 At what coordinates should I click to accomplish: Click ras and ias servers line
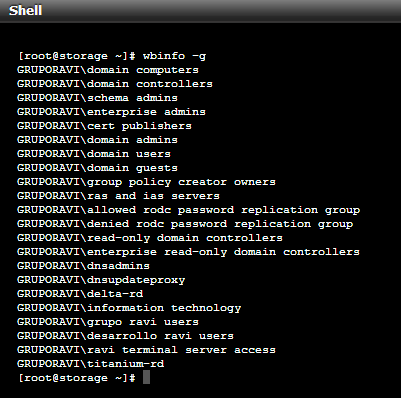pos(118,196)
